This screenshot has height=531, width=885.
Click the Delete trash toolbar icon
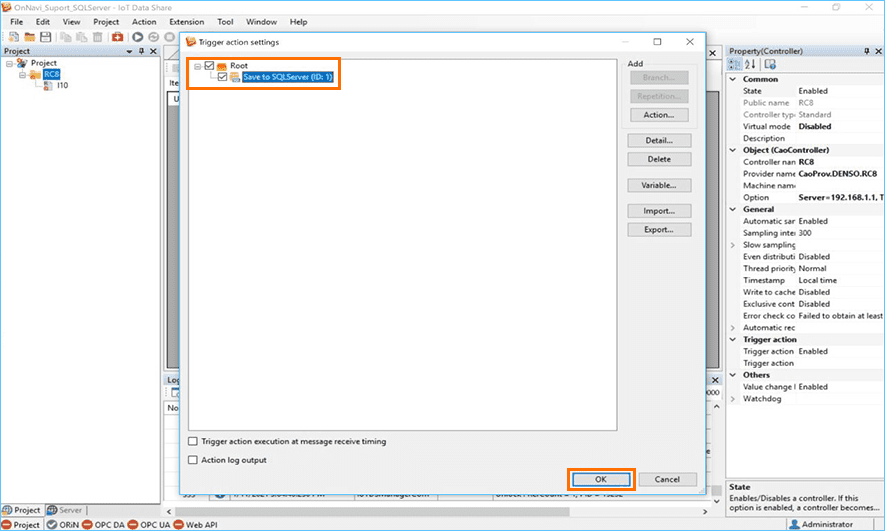coord(98,37)
